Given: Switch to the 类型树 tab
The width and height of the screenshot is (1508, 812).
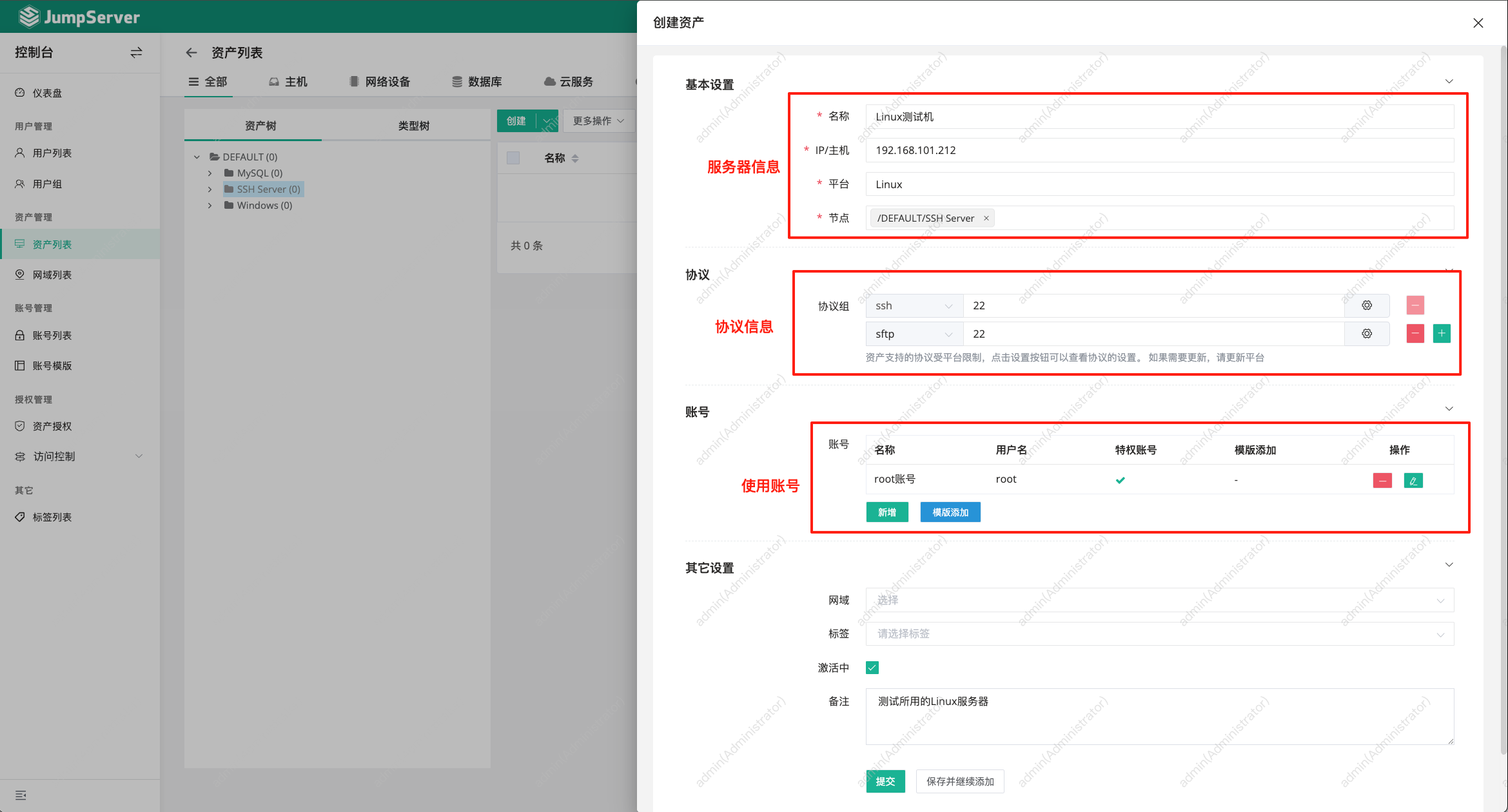Looking at the screenshot, I should pyautogui.click(x=413, y=125).
